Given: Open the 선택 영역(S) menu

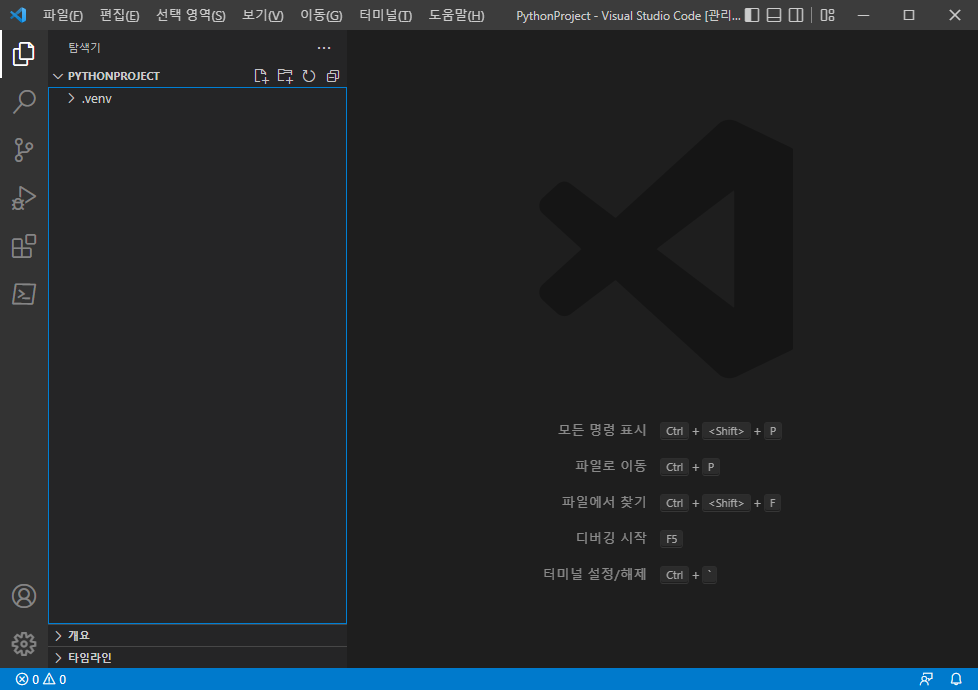Looking at the screenshot, I should click(x=190, y=15).
